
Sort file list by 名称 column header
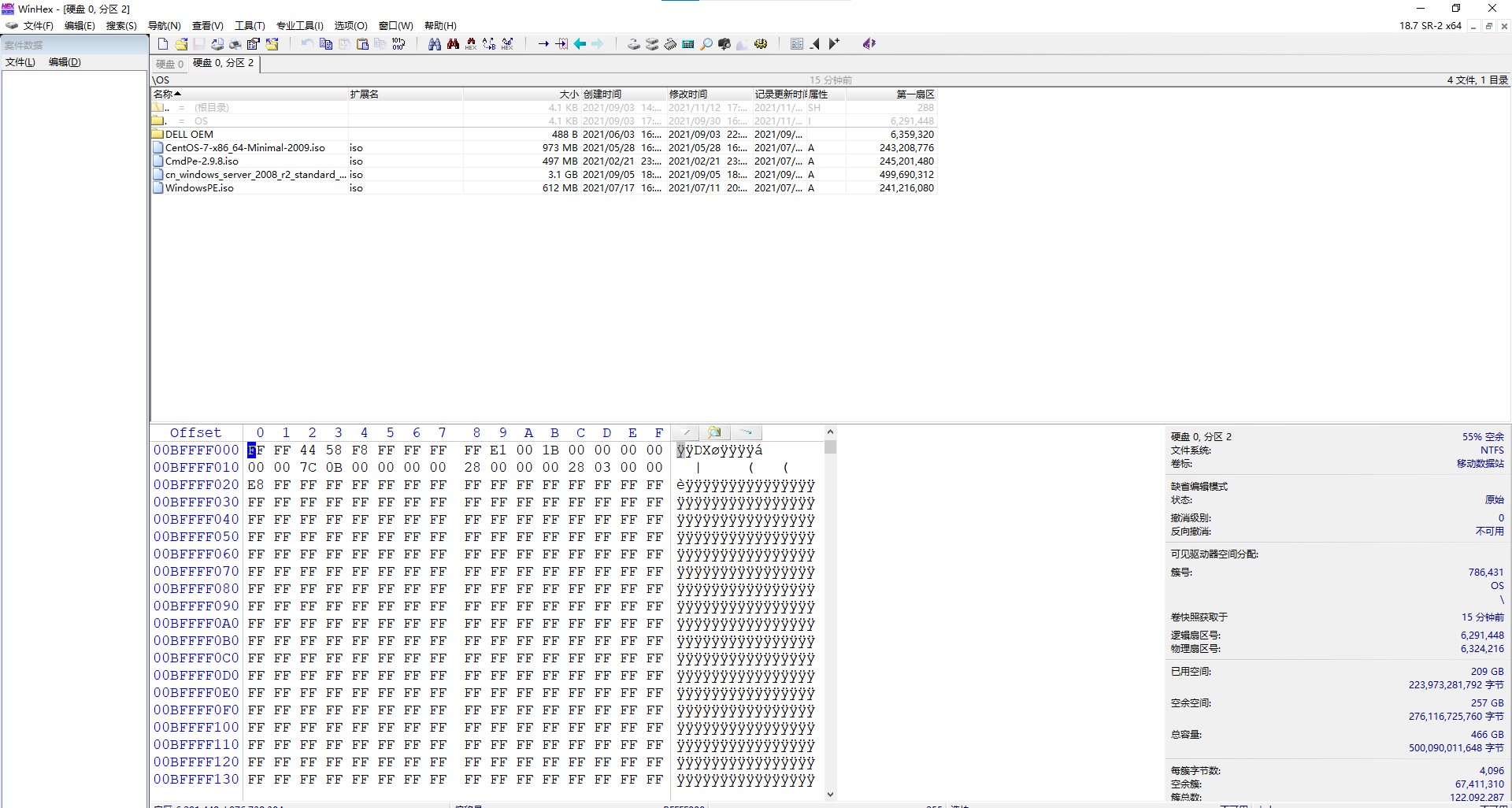[249, 94]
